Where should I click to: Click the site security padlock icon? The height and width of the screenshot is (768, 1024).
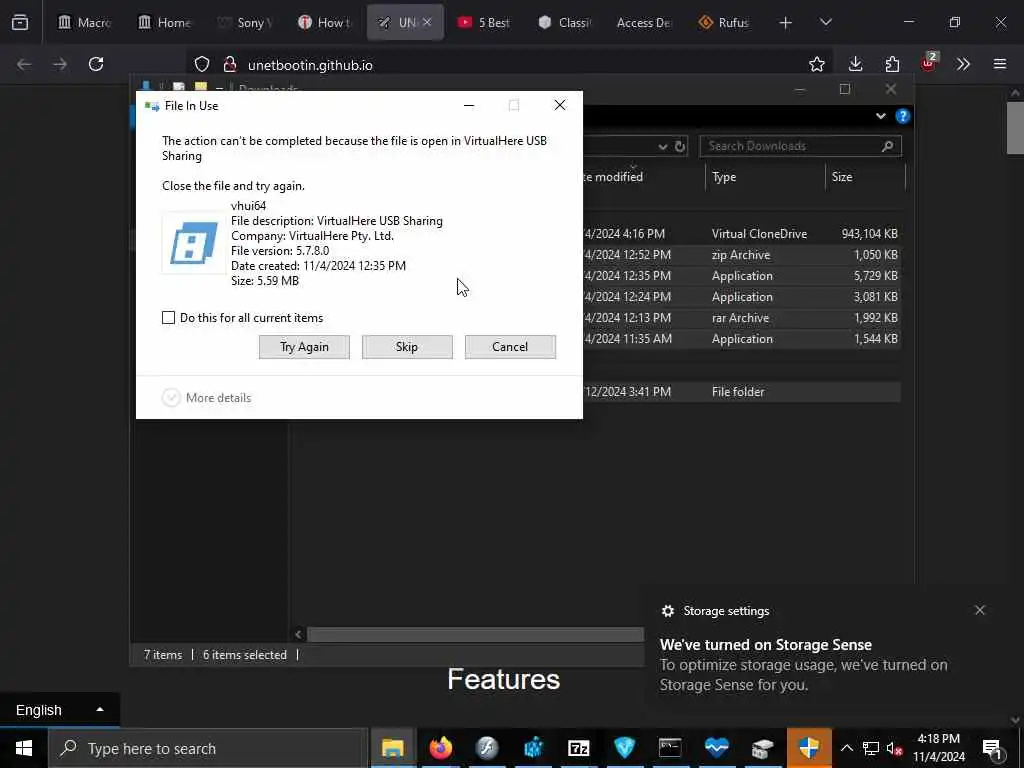[x=229, y=64]
